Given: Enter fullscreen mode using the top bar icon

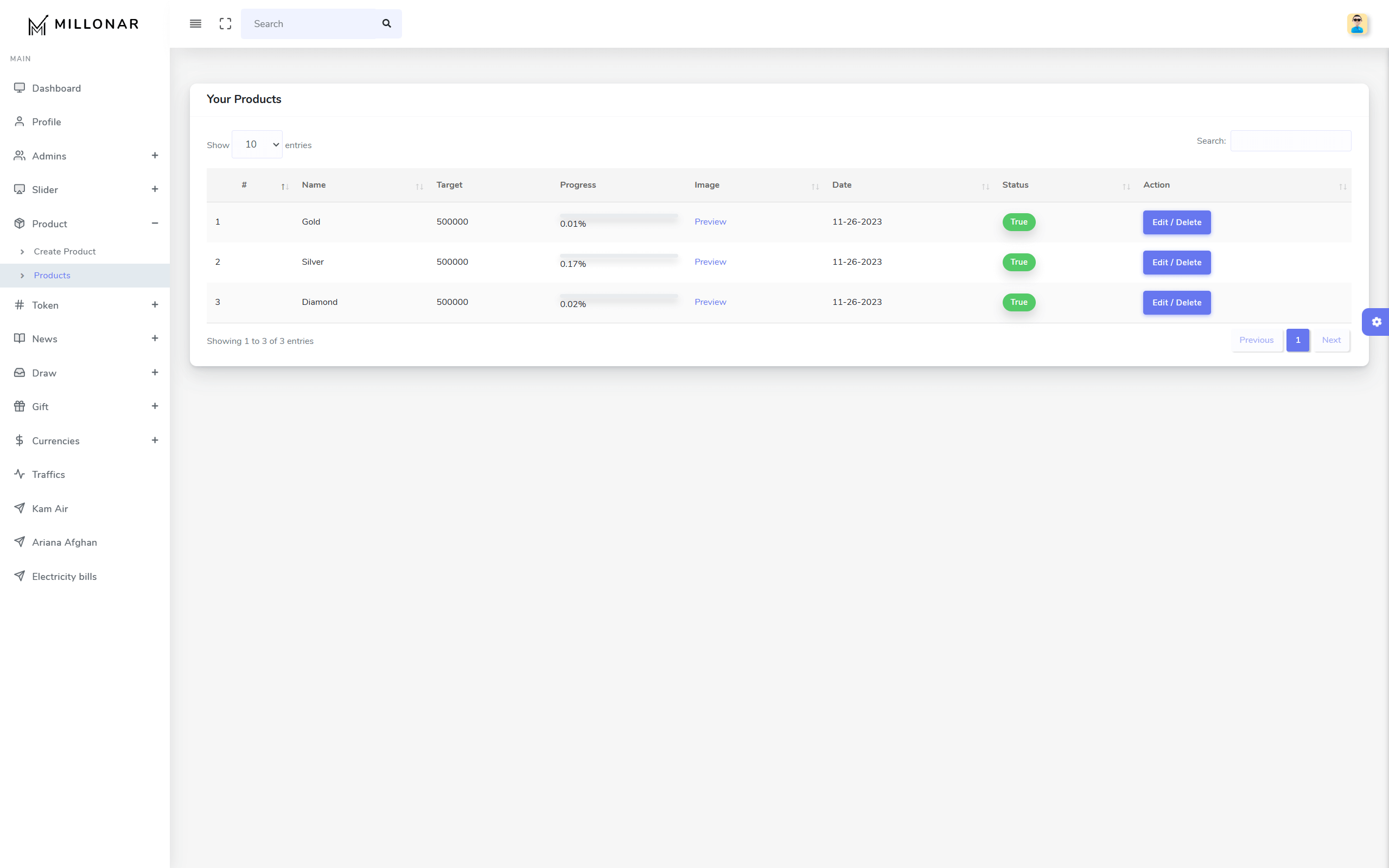Looking at the screenshot, I should click(x=226, y=23).
